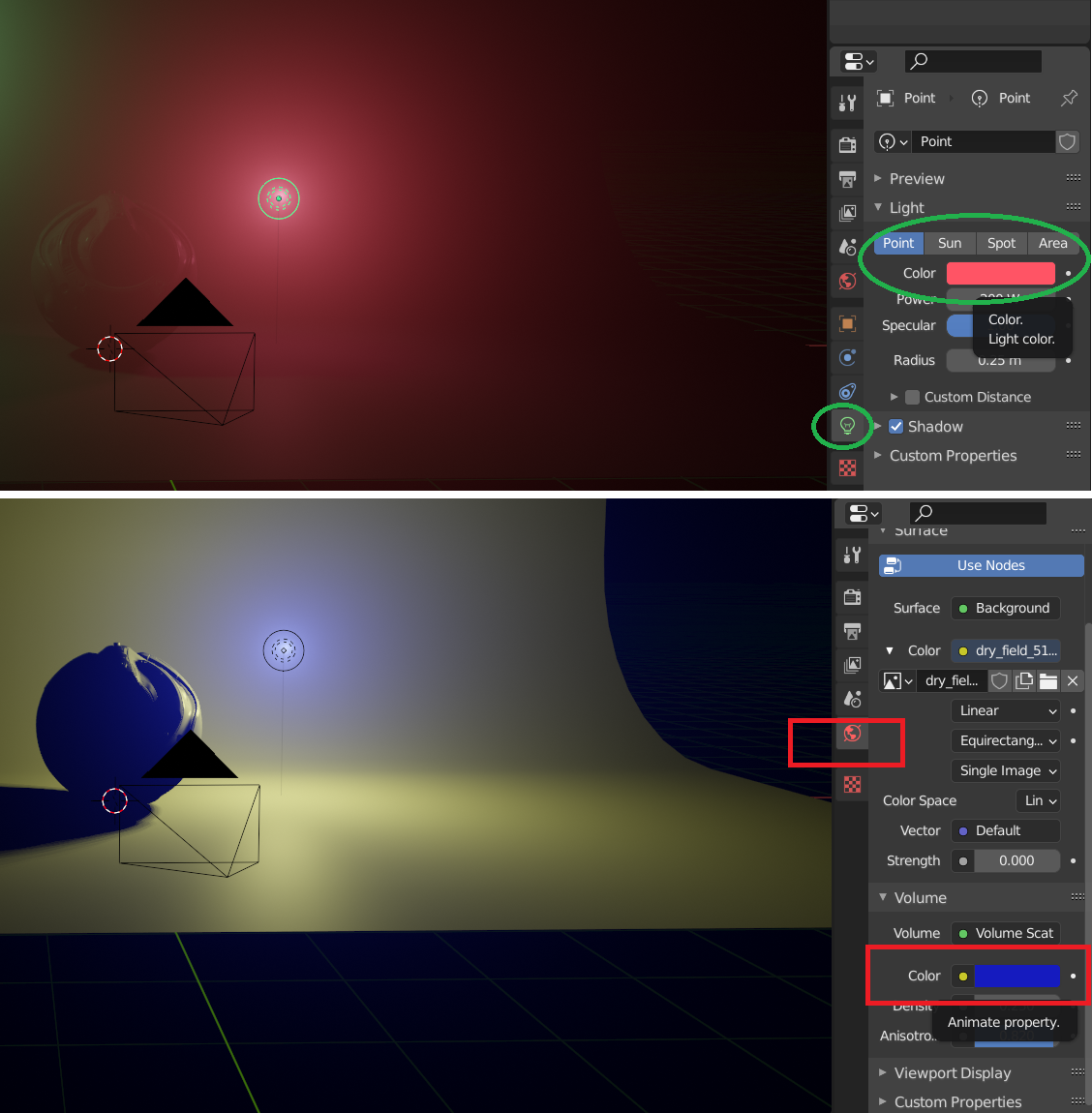Unlink the dry_field image with the X button
The image size is (1092, 1113).
(x=1073, y=680)
